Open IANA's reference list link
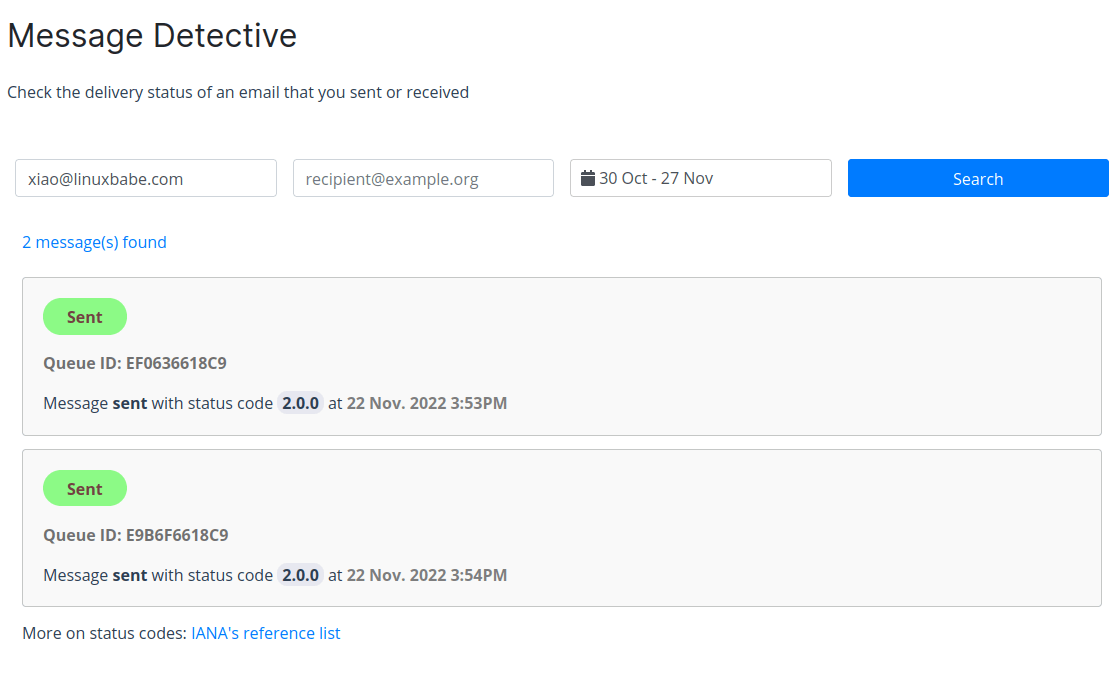Image resolution: width=1112 pixels, height=673 pixels. pyautogui.click(x=266, y=633)
